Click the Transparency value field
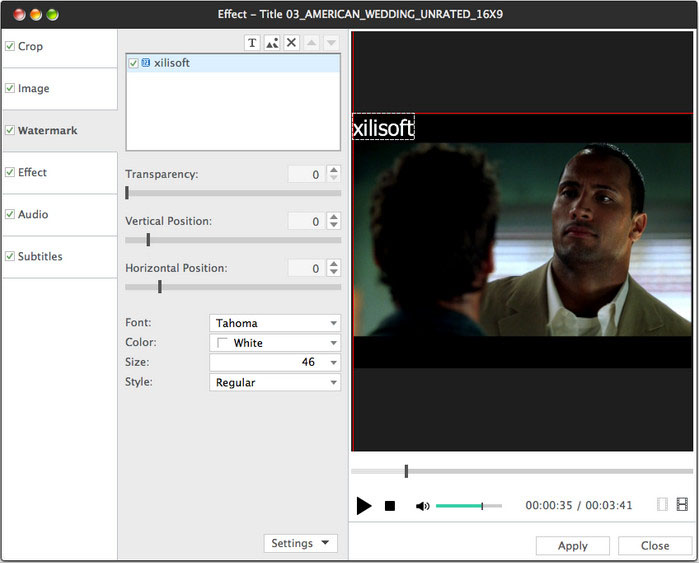699x563 pixels. coord(307,174)
